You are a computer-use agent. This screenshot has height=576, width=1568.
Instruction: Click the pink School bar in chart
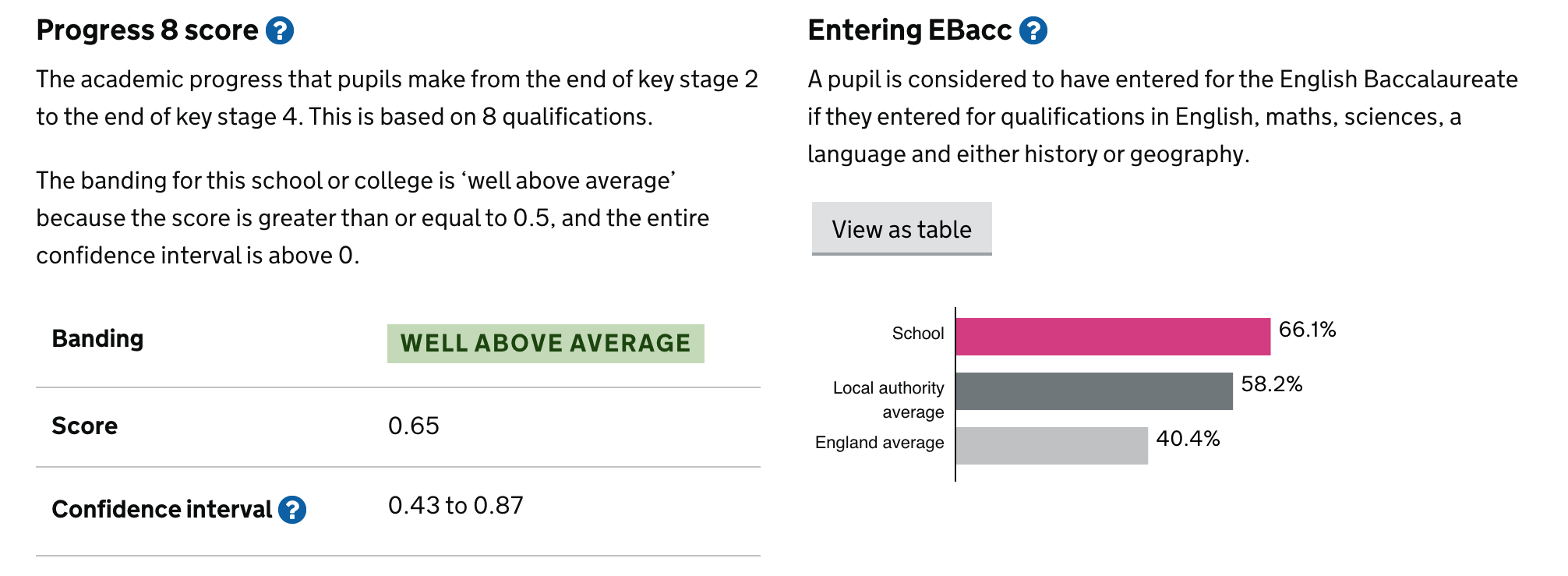(1112, 337)
